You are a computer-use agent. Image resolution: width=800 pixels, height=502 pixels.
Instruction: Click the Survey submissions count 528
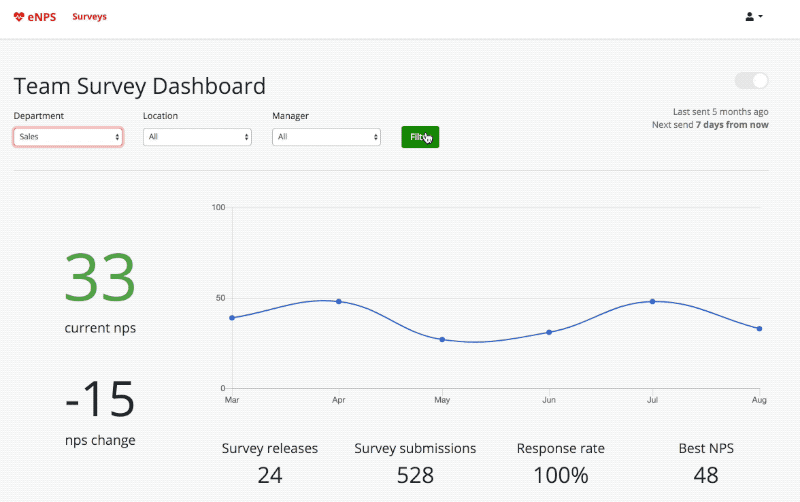tap(415, 475)
